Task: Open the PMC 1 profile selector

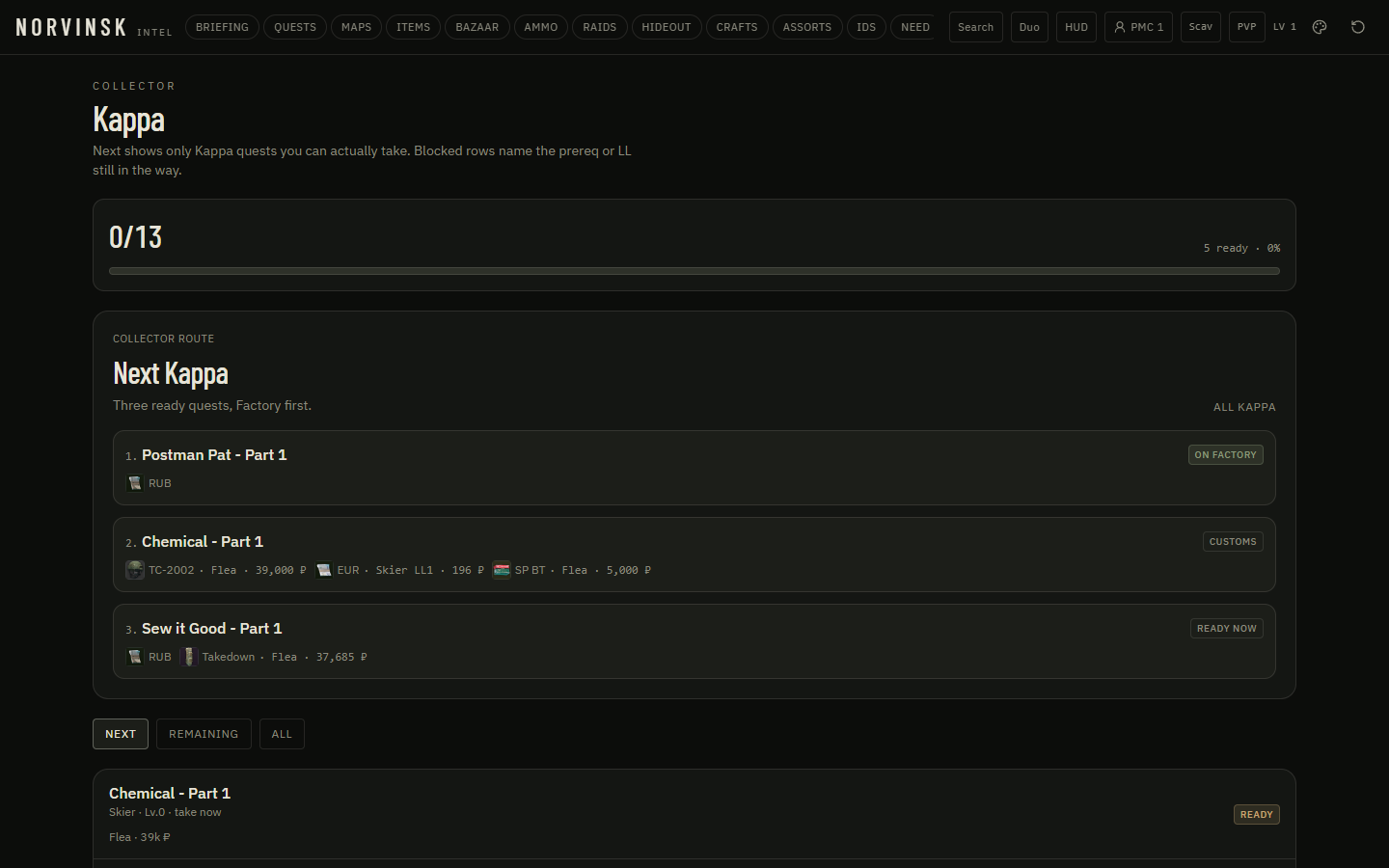Action: click(1138, 27)
